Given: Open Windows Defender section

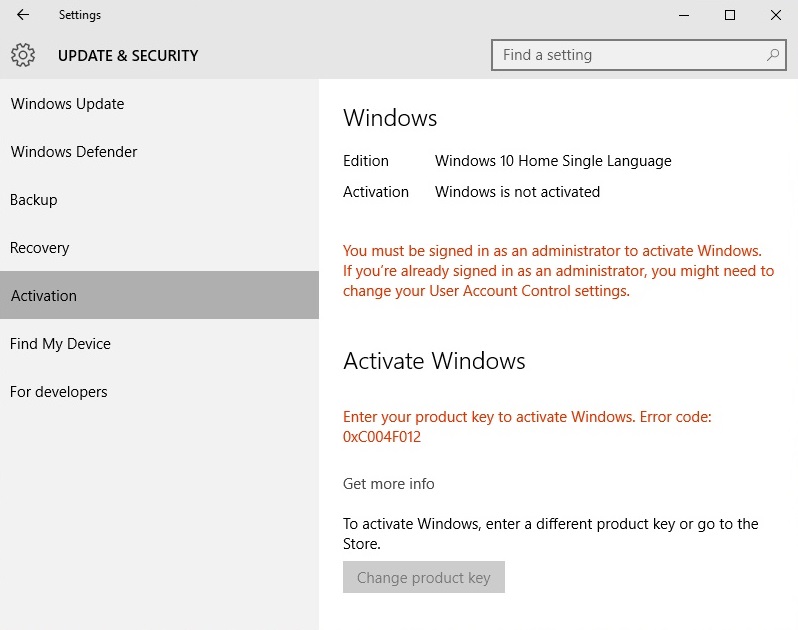Looking at the screenshot, I should [x=159, y=152].
